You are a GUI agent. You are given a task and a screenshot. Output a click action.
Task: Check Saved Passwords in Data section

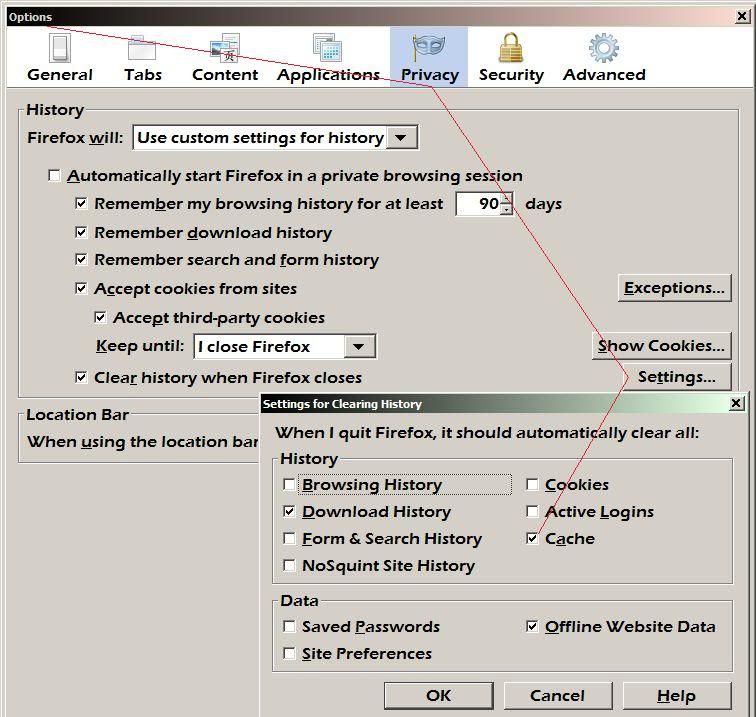(x=289, y=626)
